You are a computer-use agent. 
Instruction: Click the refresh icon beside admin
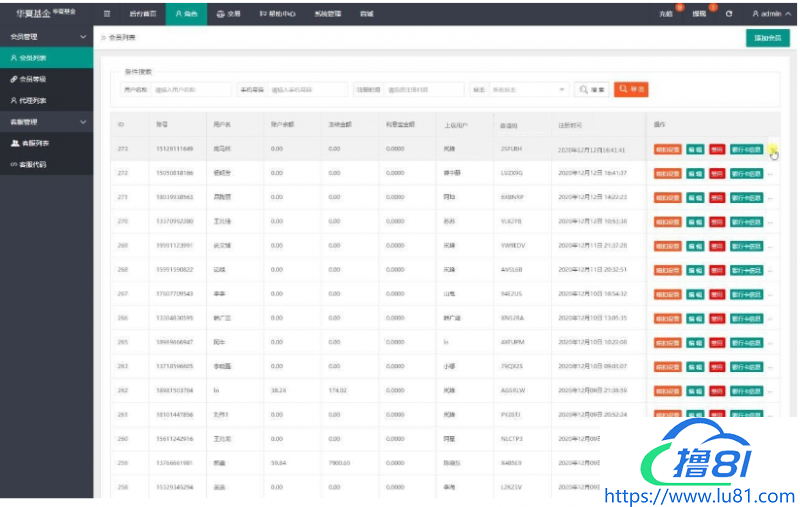tap(729, 14)
